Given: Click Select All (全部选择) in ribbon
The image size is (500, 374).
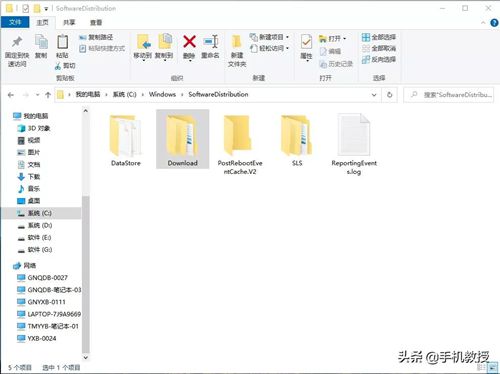Looking at the screenshot, I should (379, 37).
